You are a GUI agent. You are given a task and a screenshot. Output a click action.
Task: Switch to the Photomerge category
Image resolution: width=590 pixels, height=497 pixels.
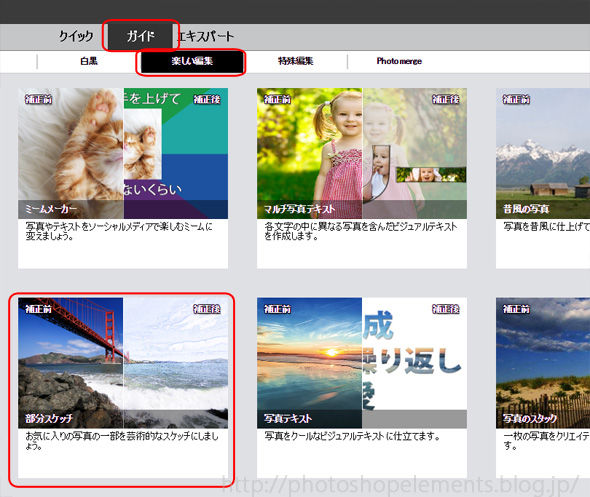pyautogui.click(x=399, y=61)
